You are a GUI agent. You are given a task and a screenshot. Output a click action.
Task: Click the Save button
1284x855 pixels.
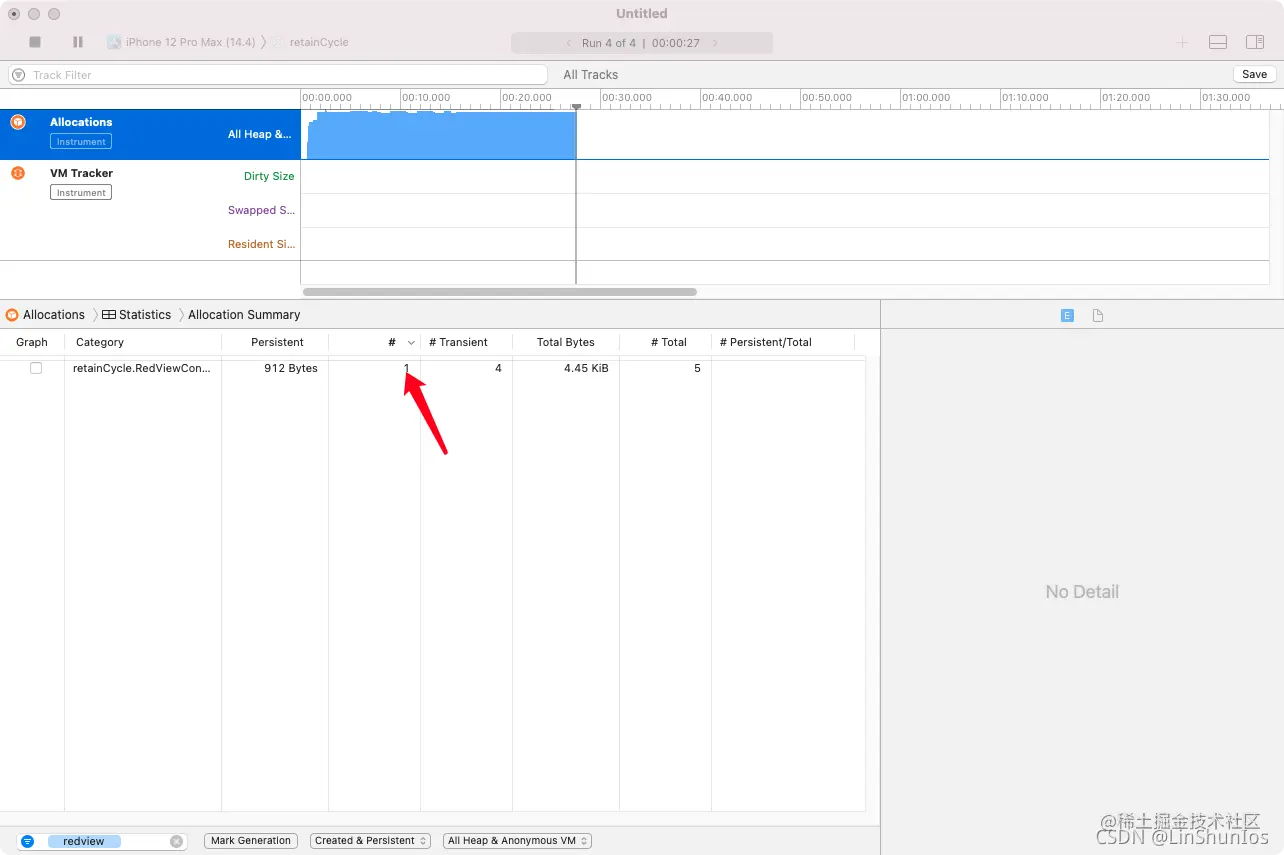pyautogui.click(x=1254, y=74)
